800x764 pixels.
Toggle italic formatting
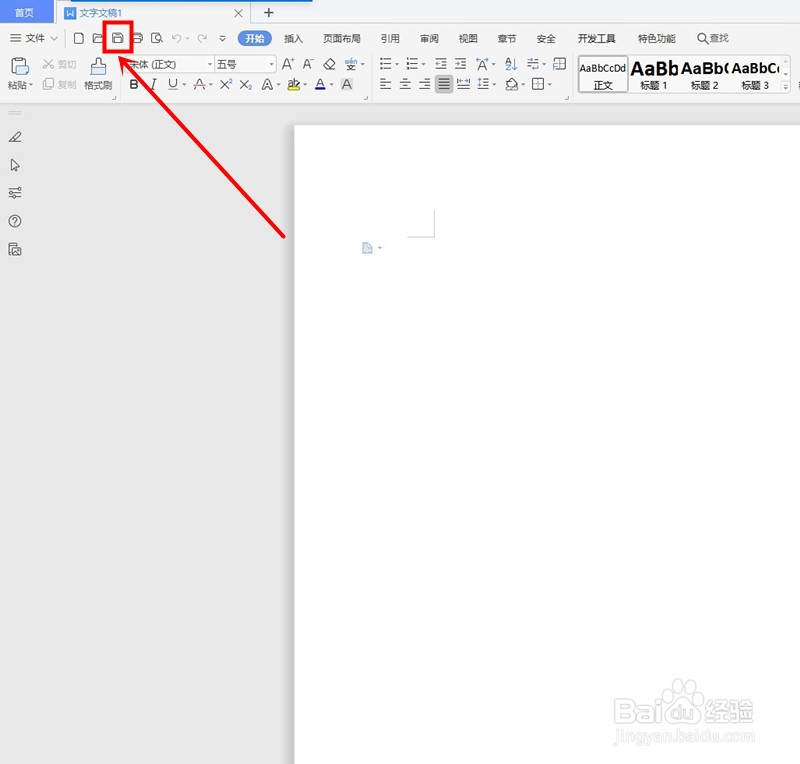coord(153,84)
